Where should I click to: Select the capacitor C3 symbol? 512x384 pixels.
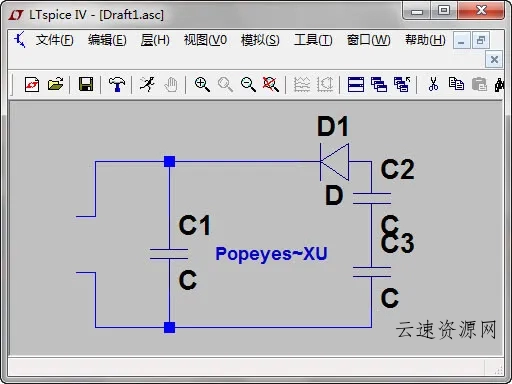[x=372, y=272]
